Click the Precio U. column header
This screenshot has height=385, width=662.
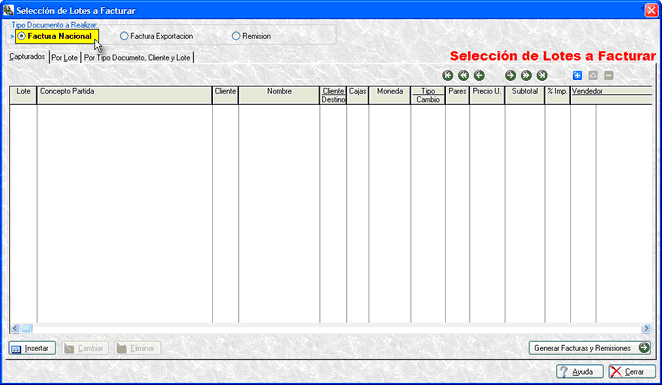[x=487, y=95]
